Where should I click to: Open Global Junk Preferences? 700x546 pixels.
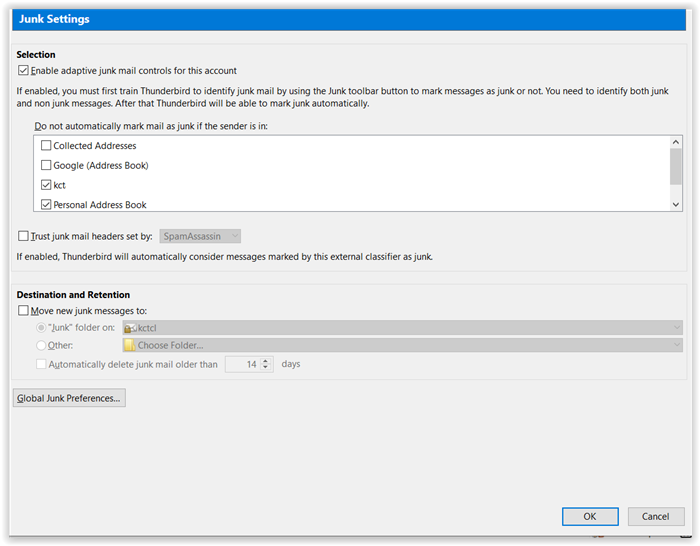coord(69,398)
